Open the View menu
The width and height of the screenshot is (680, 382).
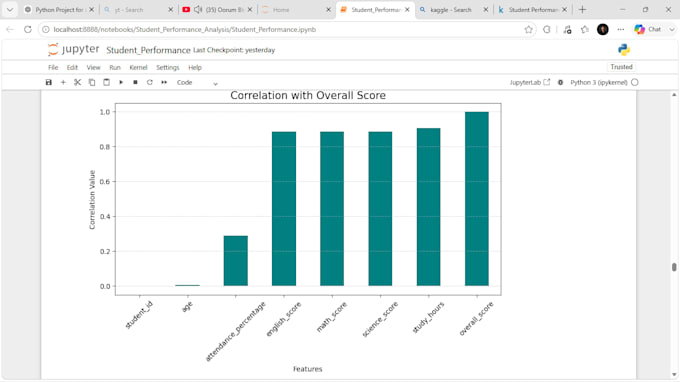click(93, 68)
